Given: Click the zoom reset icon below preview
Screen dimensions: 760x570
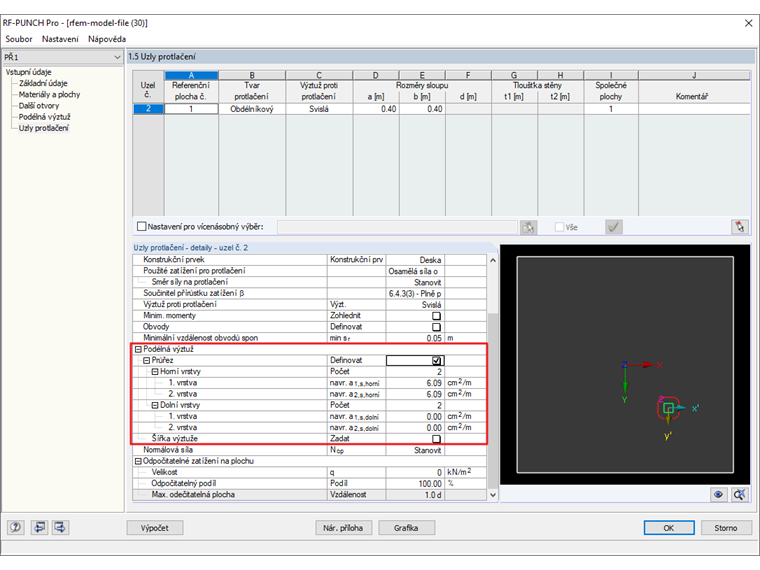Looking at the screenshot, I should [740, 494].
